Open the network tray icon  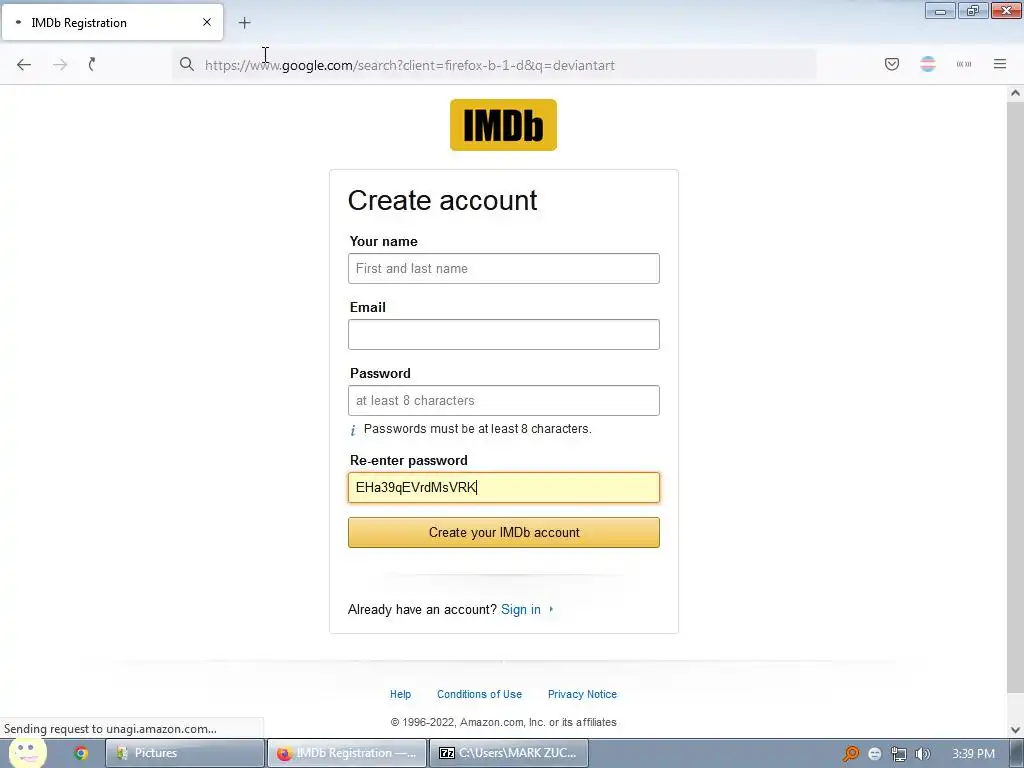click(x=899, y=754)
